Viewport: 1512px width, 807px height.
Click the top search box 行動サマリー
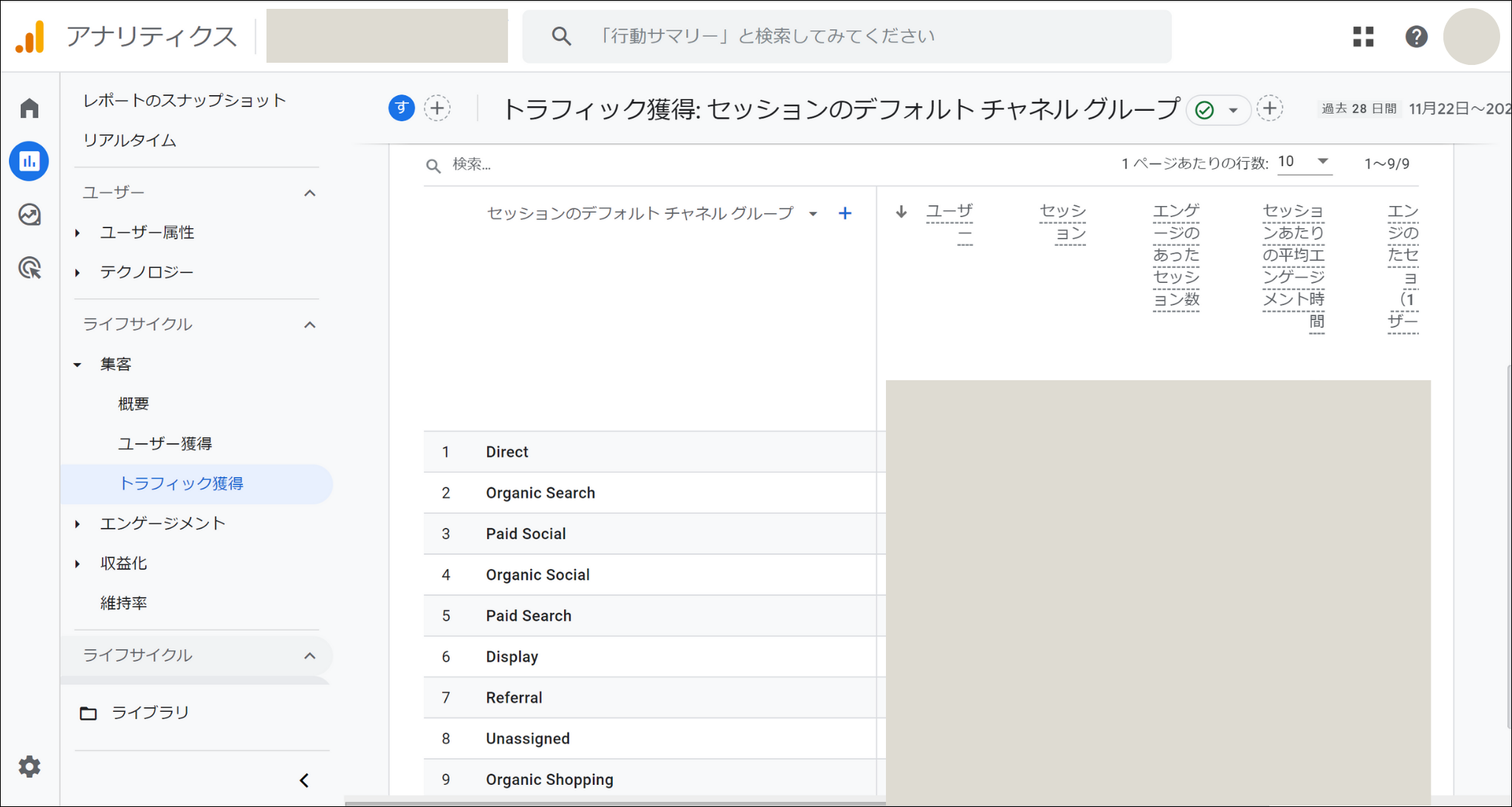click(846, 36)
